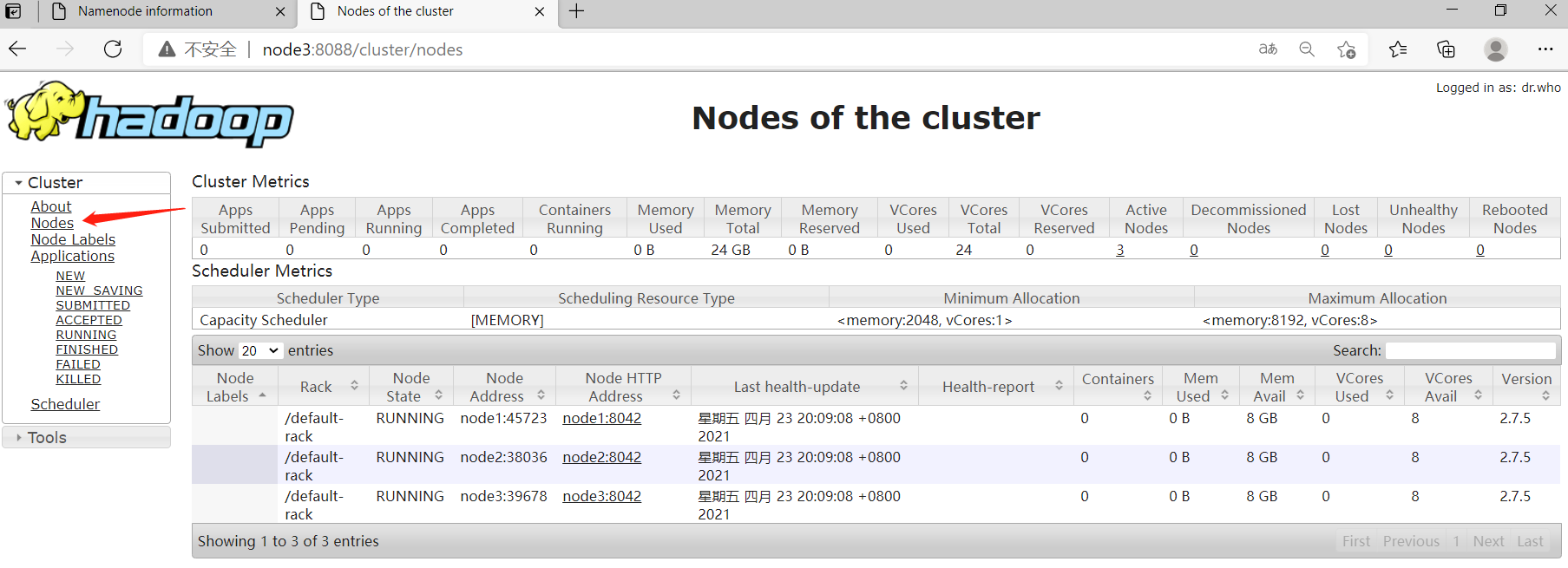The height and width of the screenshot is (568, 1568).
Task: Click the address bar URL
Action: [363, 49]
